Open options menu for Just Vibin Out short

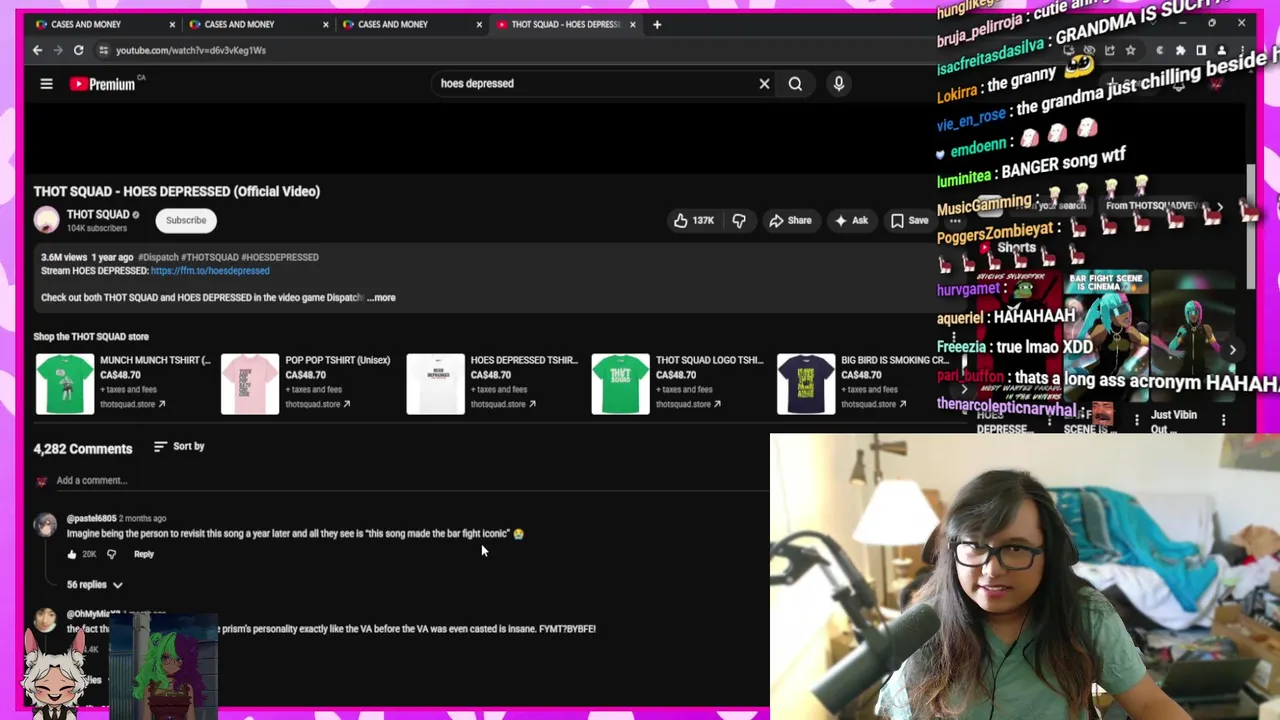pyautogui.click(x=1223, y=420)
